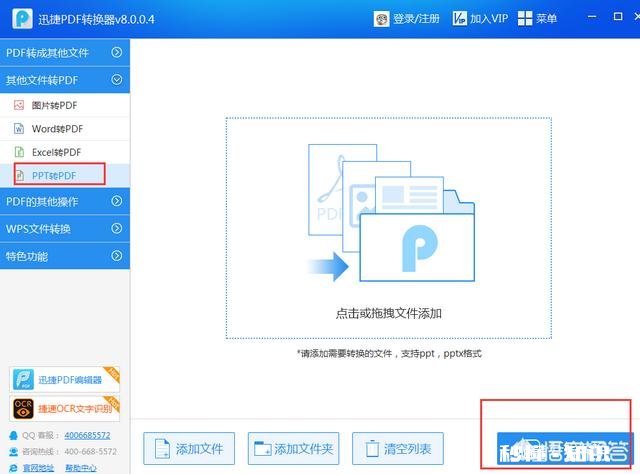The image size is (640, 474).
Task: Maximize the window
Action: point(618,17)
